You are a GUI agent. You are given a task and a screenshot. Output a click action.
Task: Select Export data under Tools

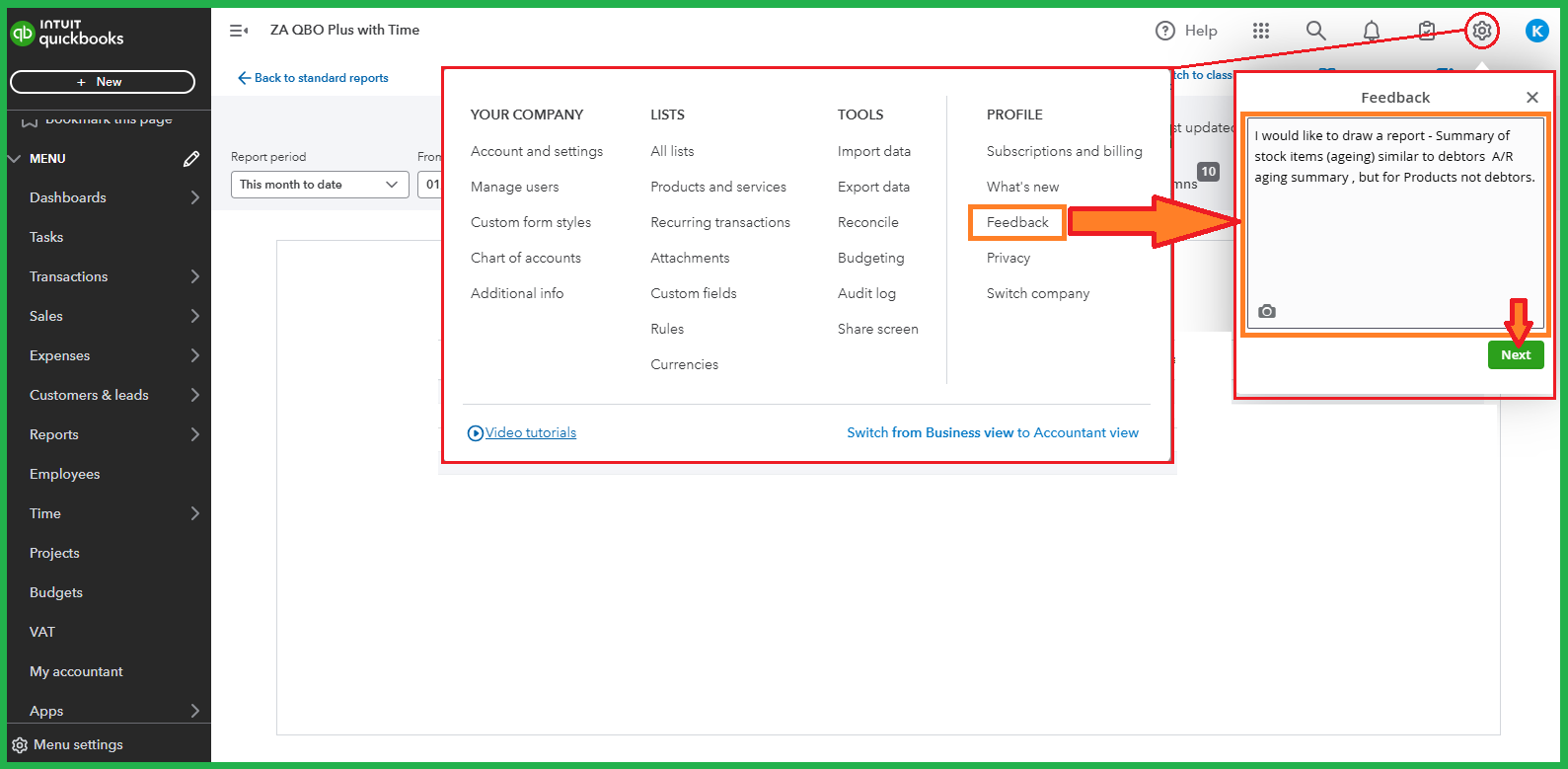tap(874, 187)
